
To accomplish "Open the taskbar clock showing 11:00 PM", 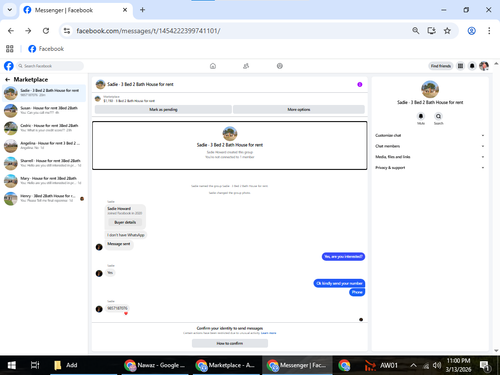I will click(458, 365).
